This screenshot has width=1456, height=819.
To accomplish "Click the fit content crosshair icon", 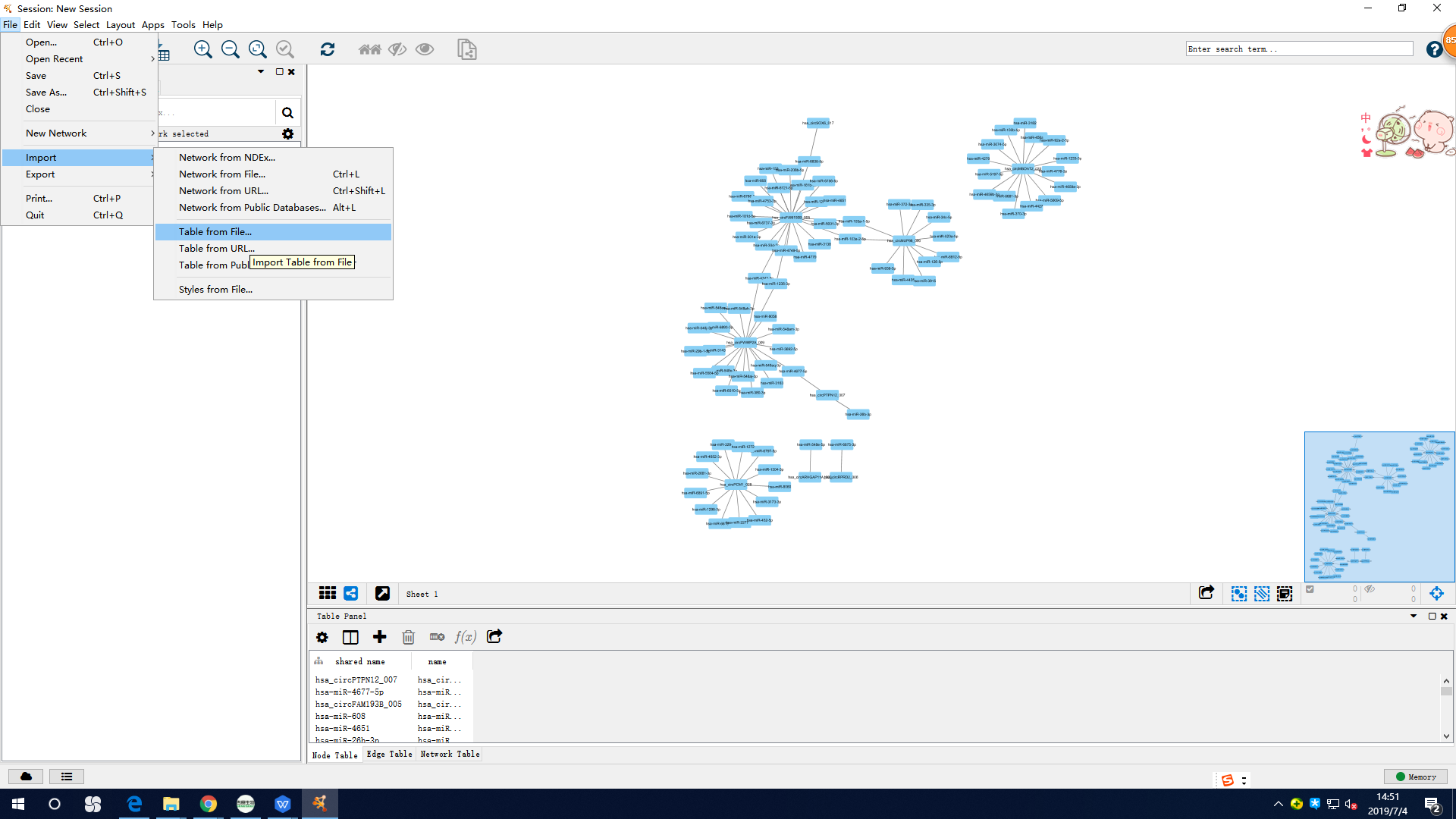I will click(x=1436, y=594).
